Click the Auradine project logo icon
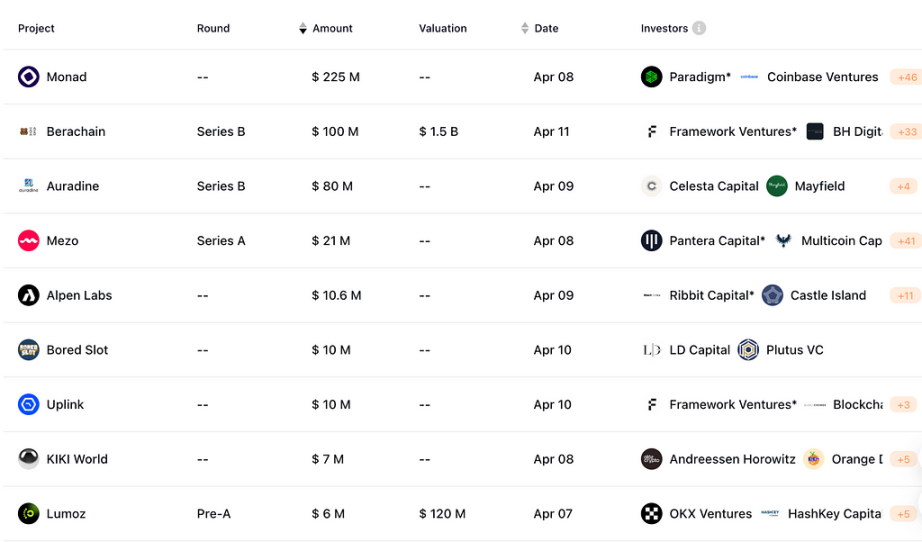The height and width of the screenshot is (542, 922). (x=28, y=186)
